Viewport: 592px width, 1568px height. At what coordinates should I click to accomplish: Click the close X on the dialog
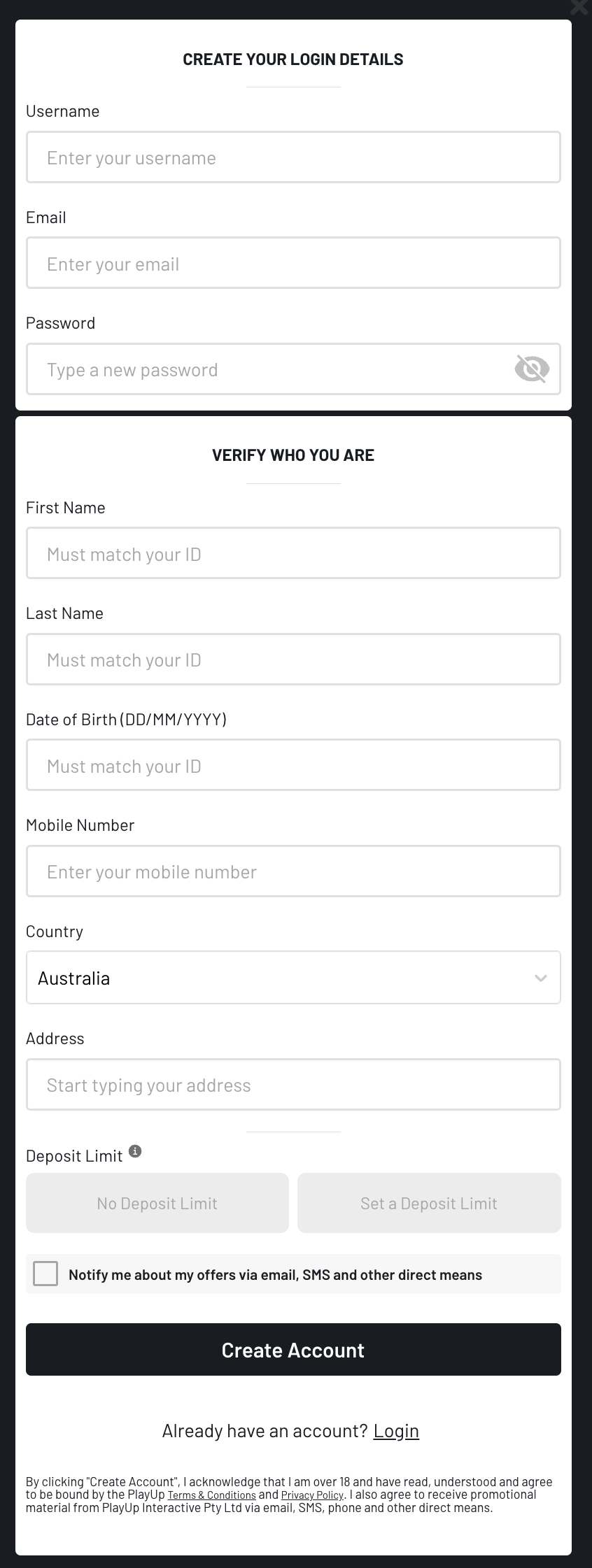point(579,8)
